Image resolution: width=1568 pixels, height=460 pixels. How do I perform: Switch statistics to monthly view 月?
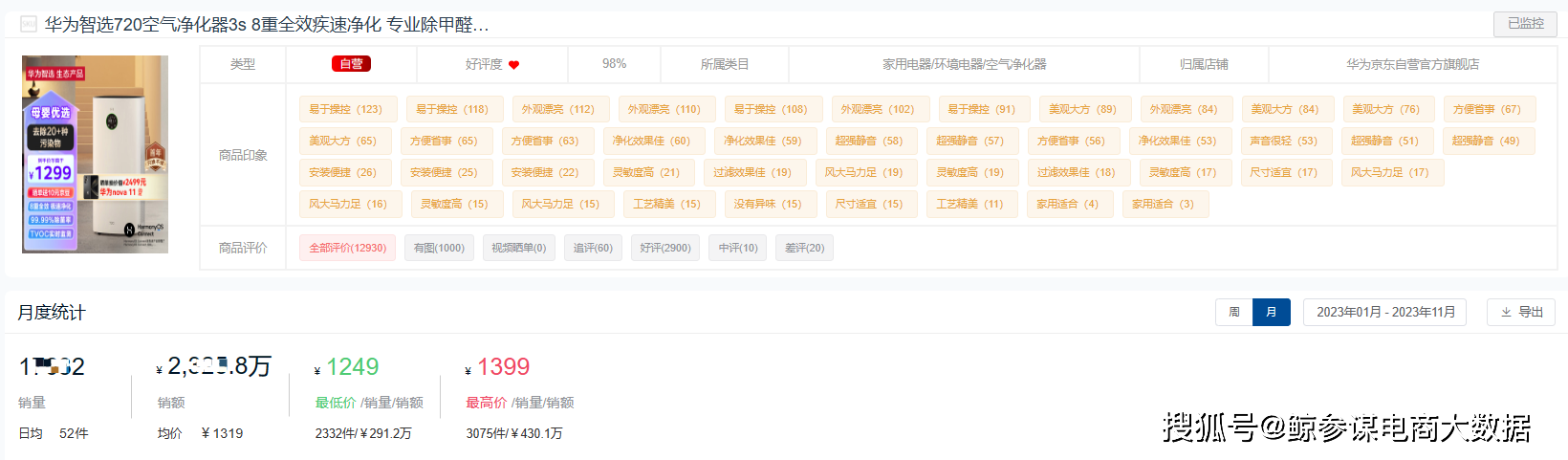coord(1271,312)
